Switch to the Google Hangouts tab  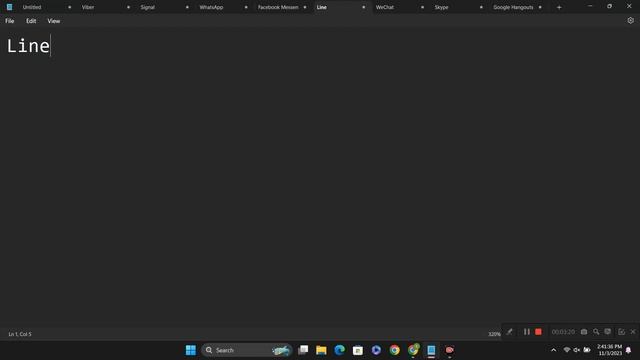[x=513, y=7]
